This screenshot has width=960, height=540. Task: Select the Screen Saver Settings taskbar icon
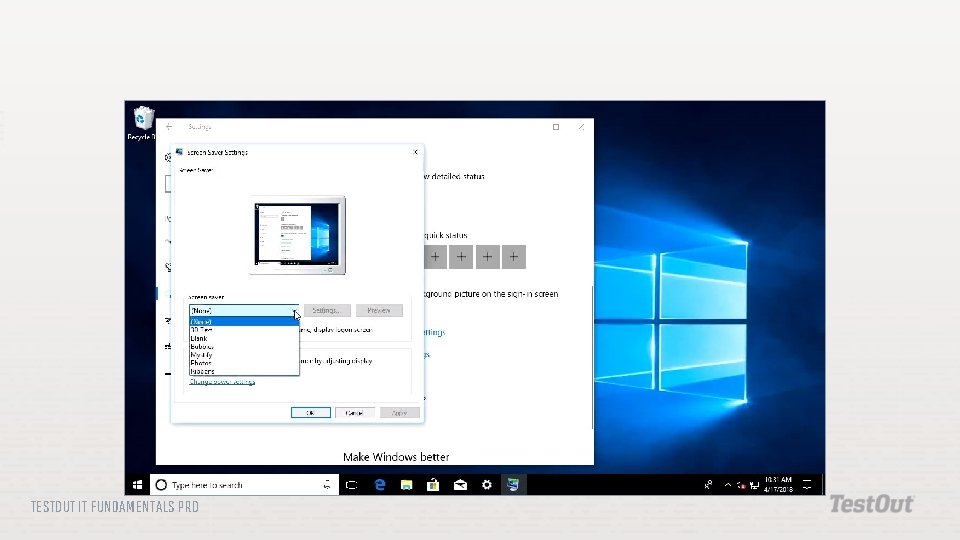point(513,485)
